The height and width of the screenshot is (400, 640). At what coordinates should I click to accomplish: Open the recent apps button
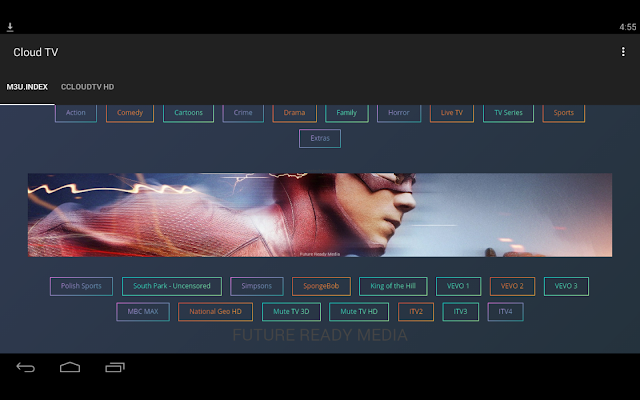(115, 367)
